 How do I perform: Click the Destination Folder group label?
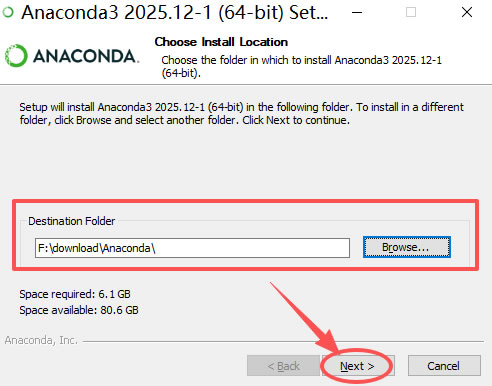click(72, 221)
